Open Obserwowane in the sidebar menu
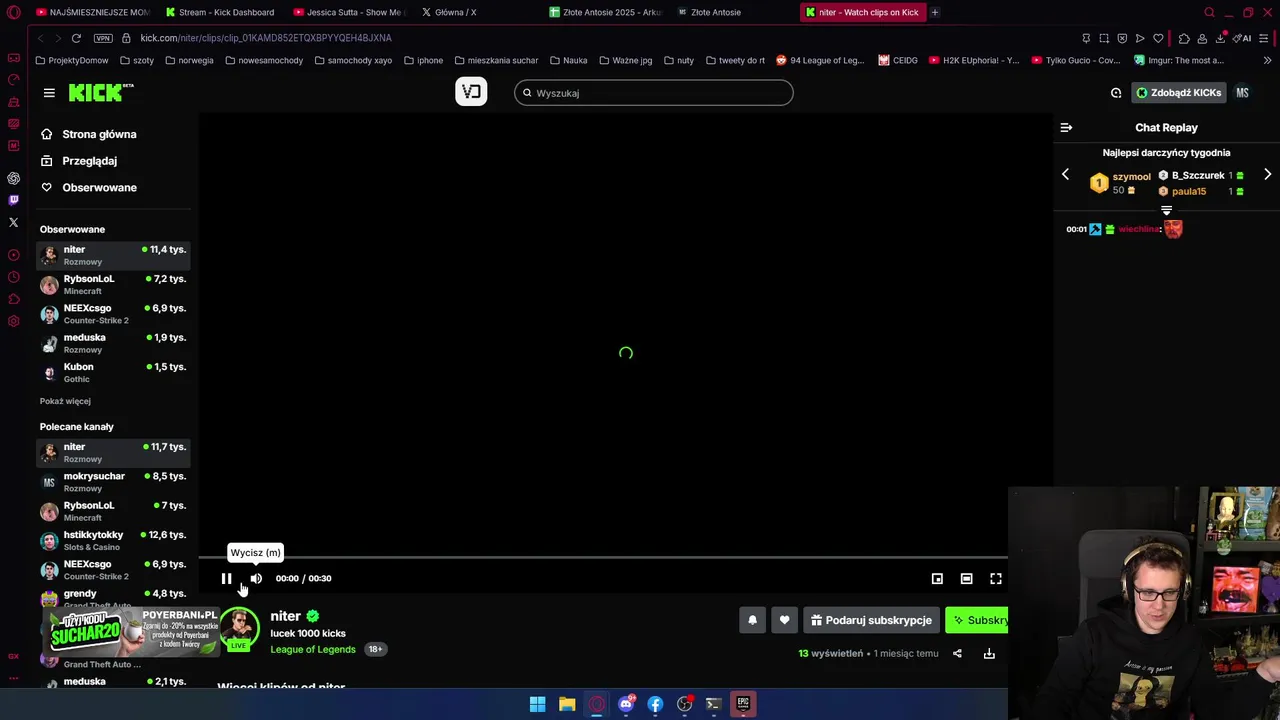 pos(99,187)
